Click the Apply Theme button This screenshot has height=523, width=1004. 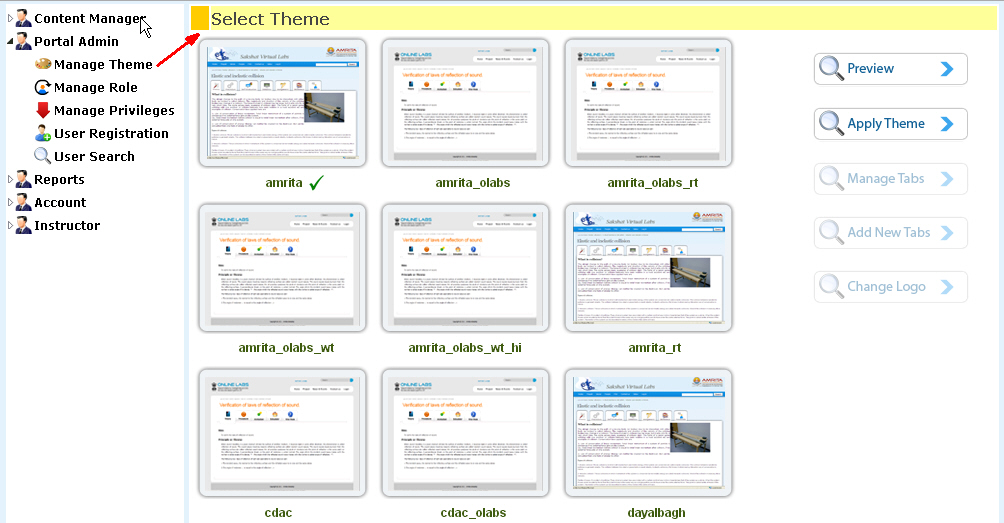(x=891, y=124)
